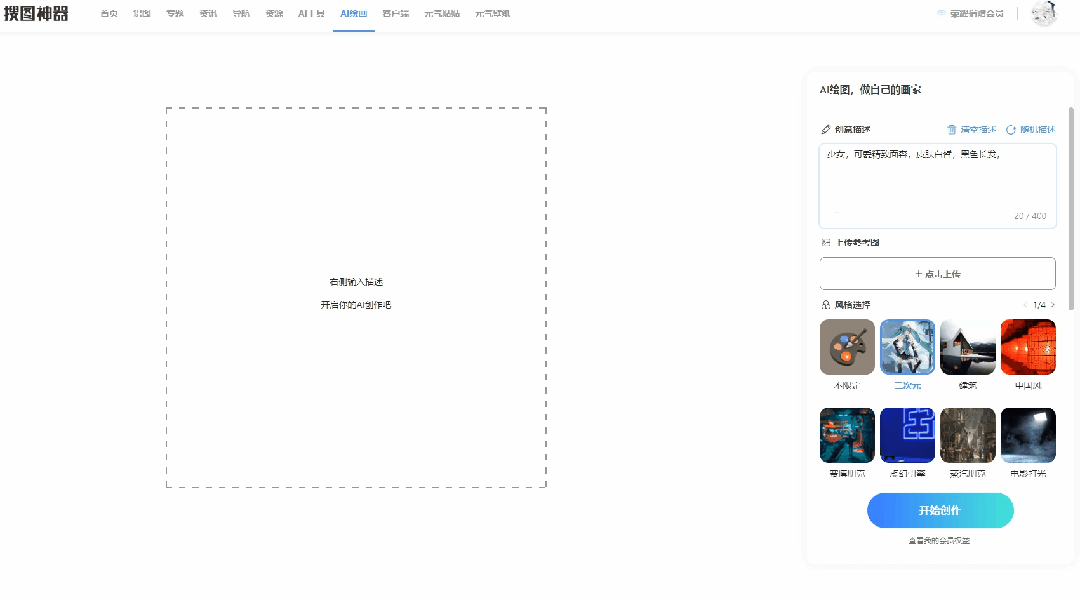Click the 随机描述 text link
The image size is (1080, 598).
click(1037, 130)
